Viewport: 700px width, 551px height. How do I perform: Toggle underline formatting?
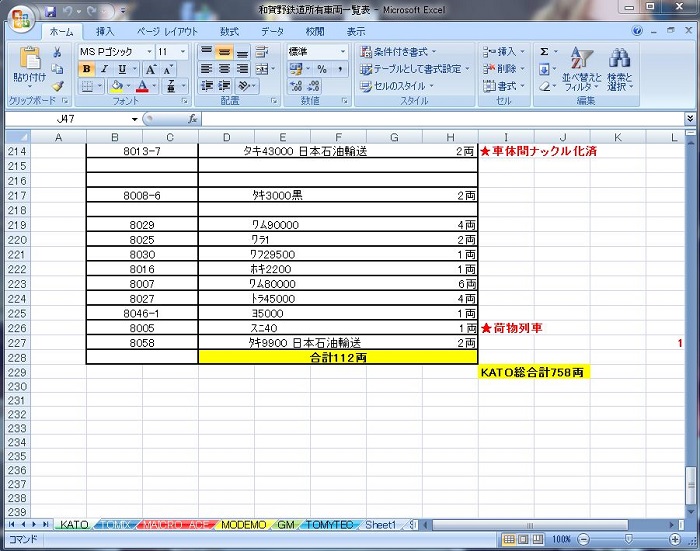click(121, 69)
